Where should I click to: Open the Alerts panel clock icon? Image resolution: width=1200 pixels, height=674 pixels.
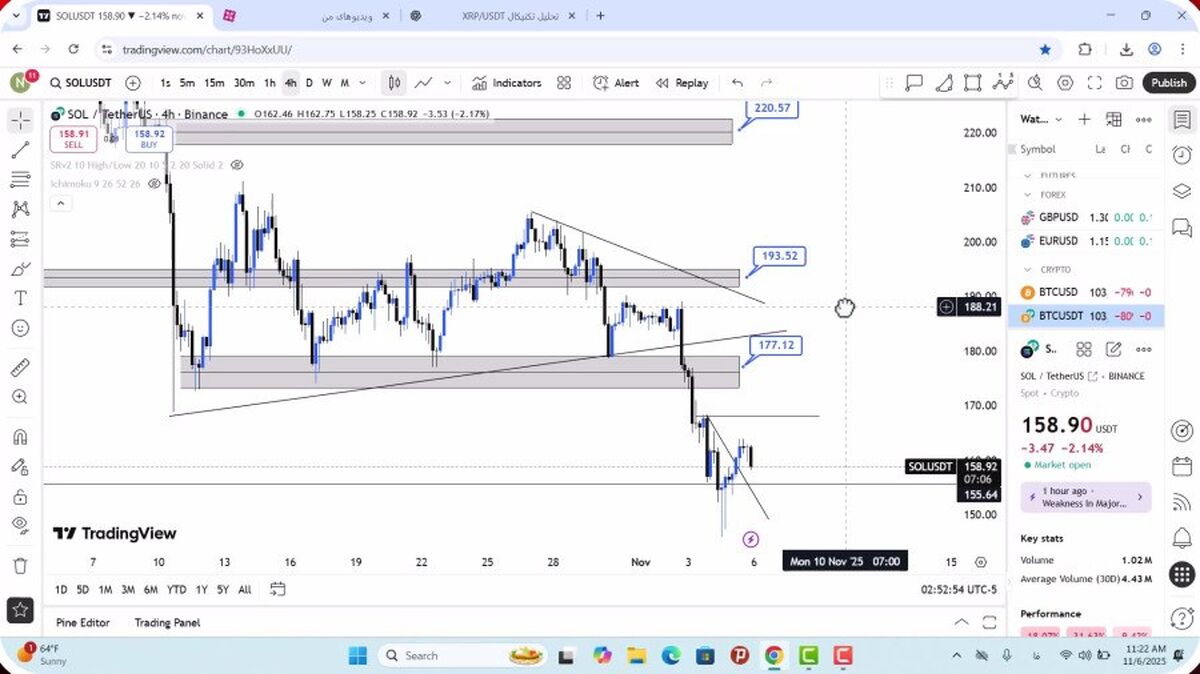pyautogui.click(x=1181, y=154)
